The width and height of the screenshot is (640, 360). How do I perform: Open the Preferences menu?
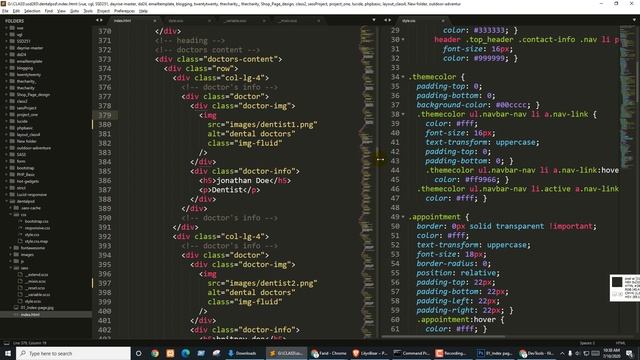pos(124,11)
